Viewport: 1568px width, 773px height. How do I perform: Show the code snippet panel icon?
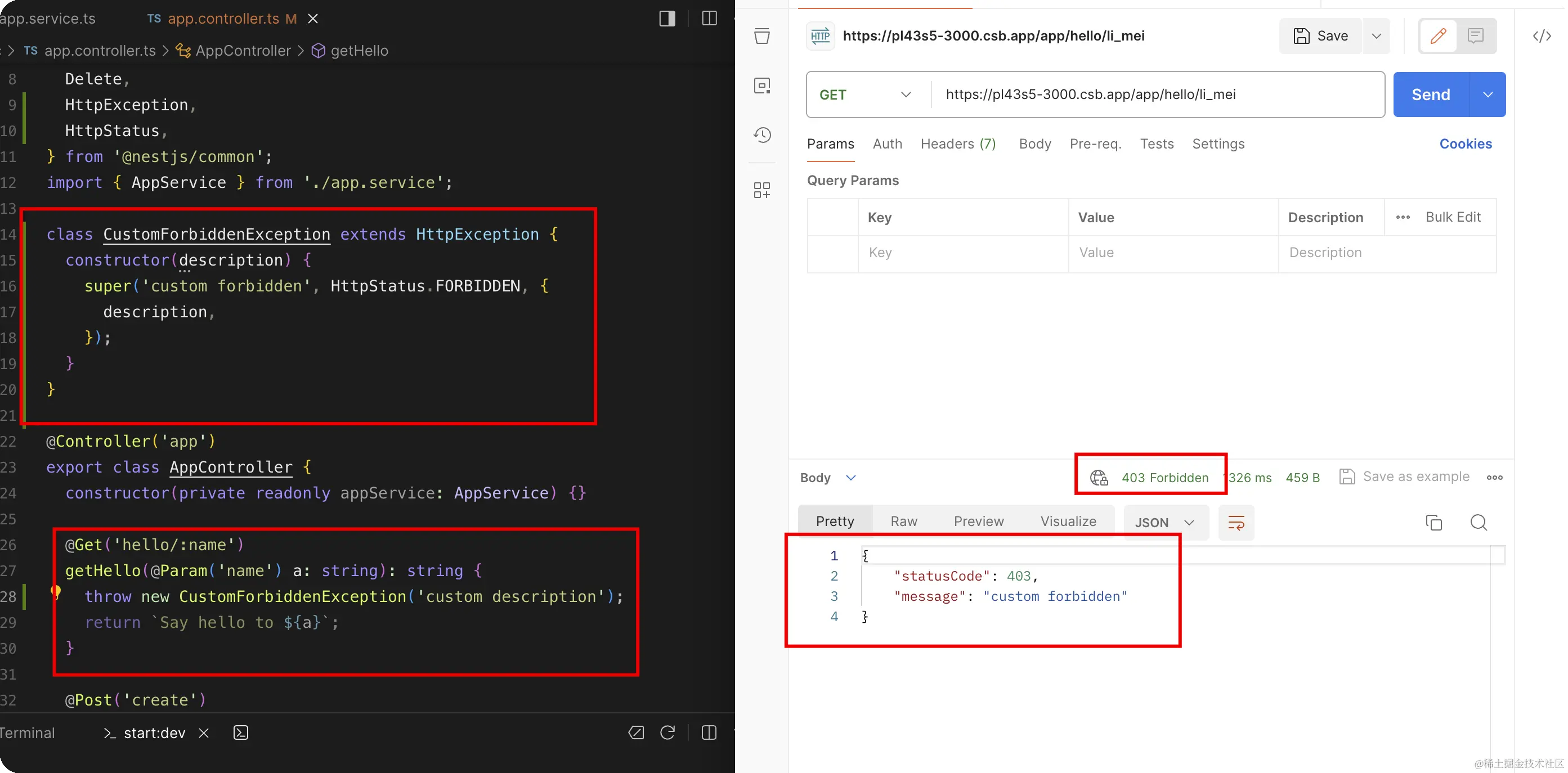click(1542, 36)
